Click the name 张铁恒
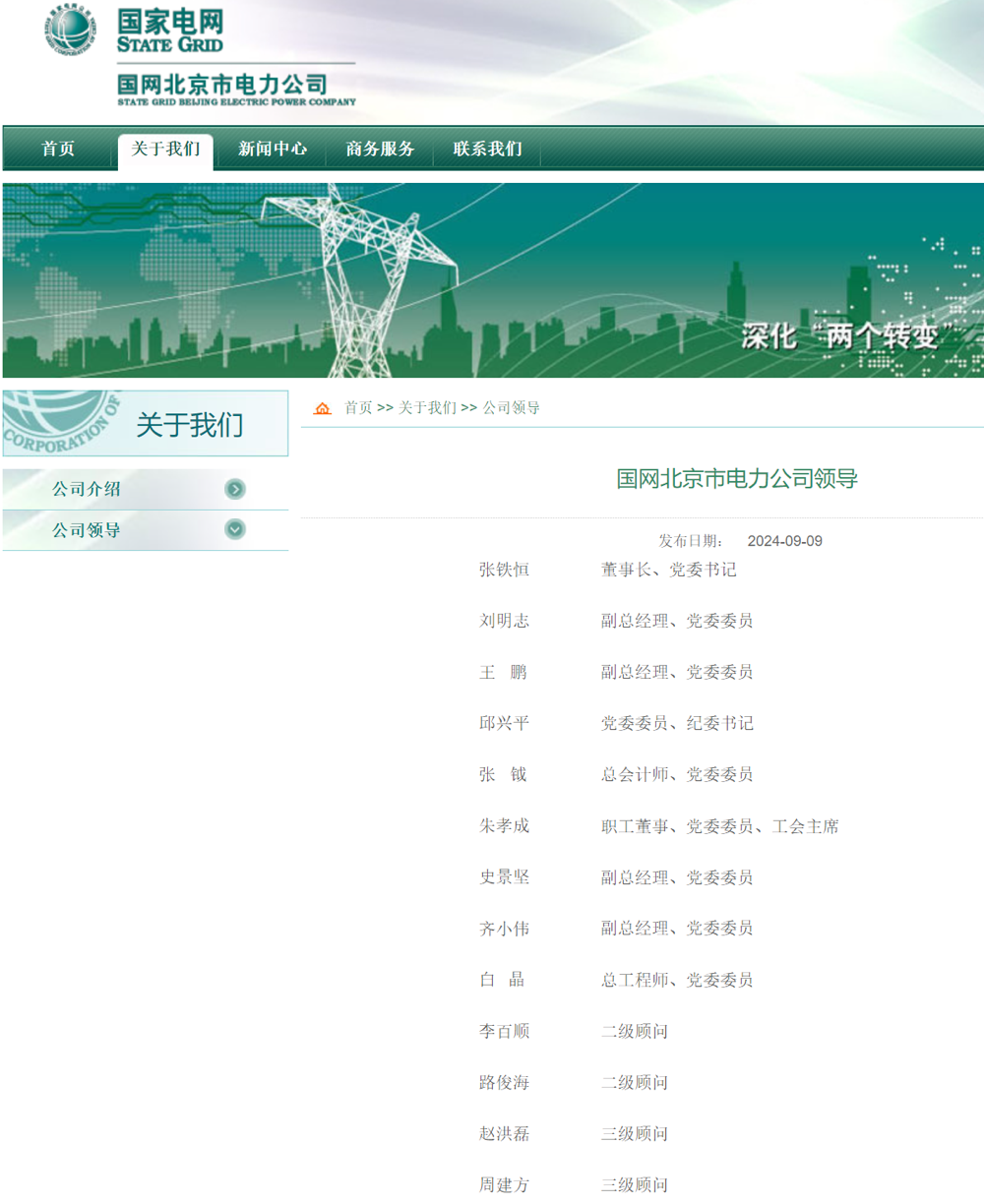Screen dimensions: 984x1204 tap(504, 570)
